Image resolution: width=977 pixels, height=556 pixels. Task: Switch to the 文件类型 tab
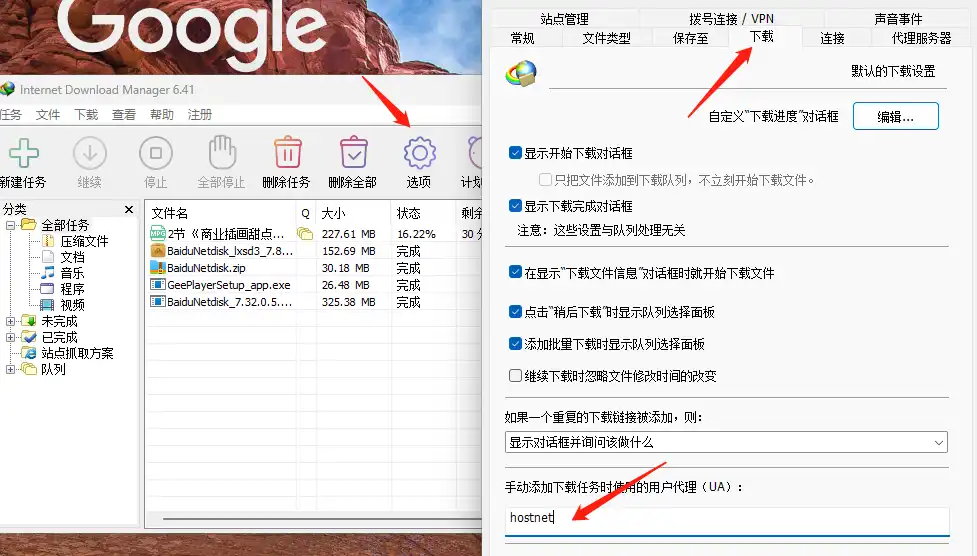coord(606,38)
